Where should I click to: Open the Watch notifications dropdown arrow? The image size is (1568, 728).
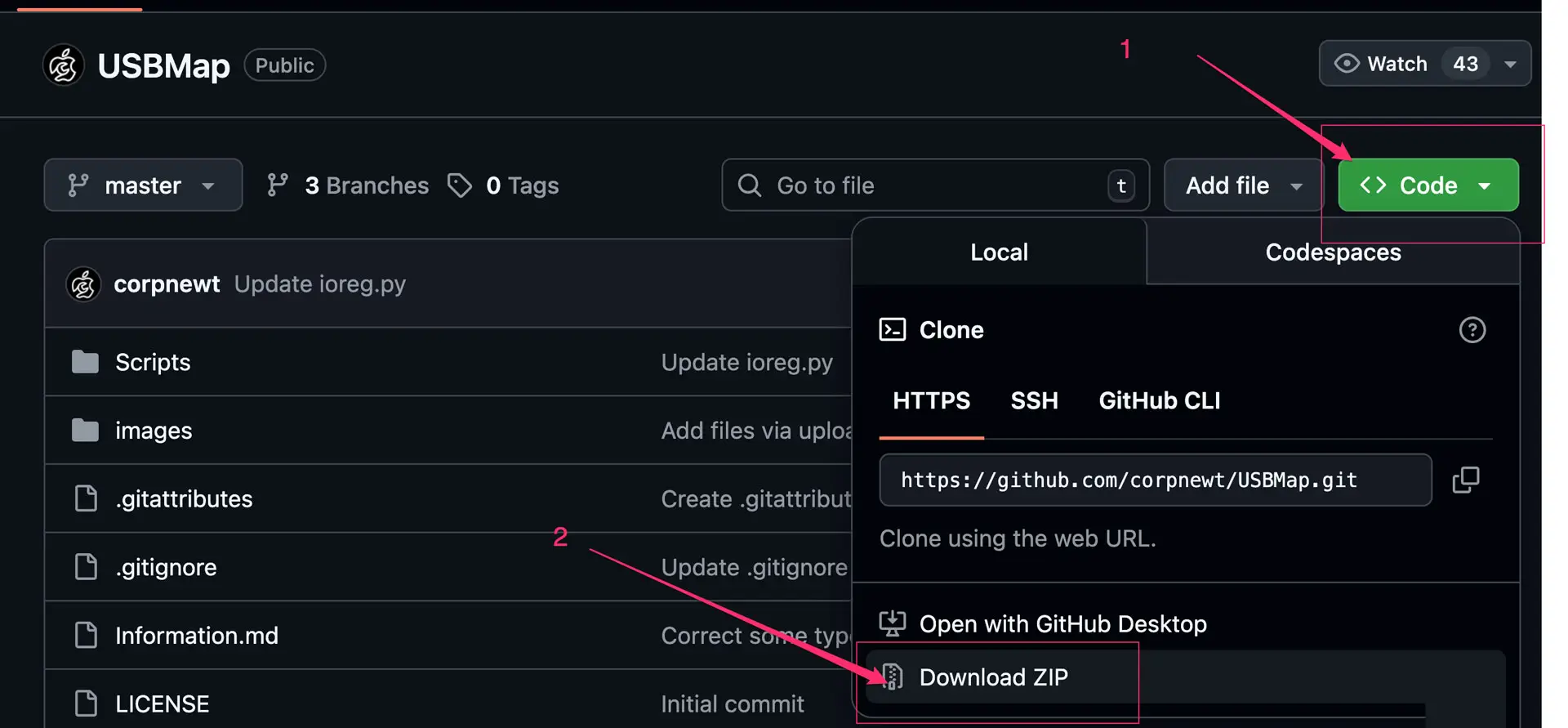pos(1510,64)
